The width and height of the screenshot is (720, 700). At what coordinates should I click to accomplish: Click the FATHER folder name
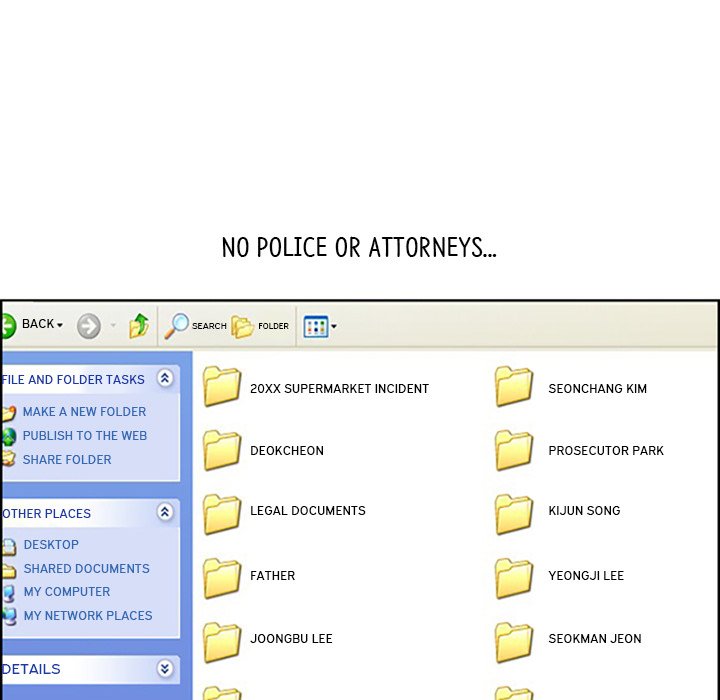click(x=272, y=576)
